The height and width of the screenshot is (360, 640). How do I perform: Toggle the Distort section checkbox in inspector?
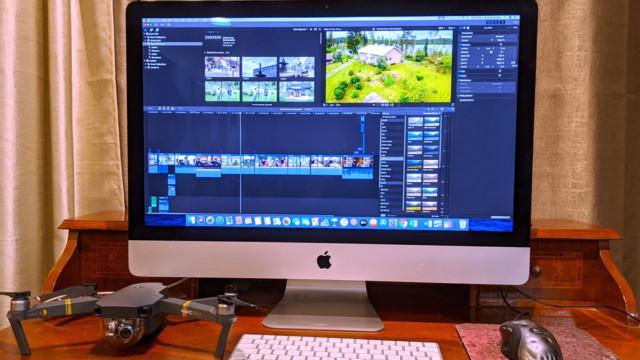[500, 76]
